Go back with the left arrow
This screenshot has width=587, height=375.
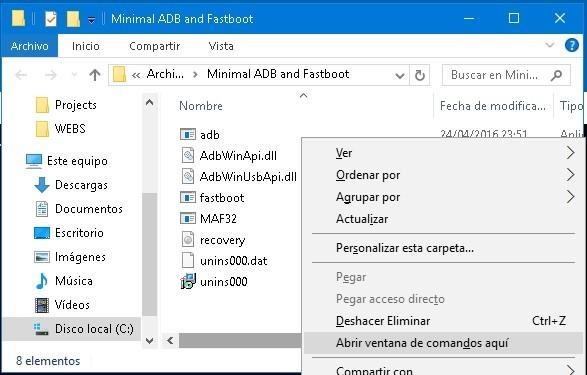21,75
